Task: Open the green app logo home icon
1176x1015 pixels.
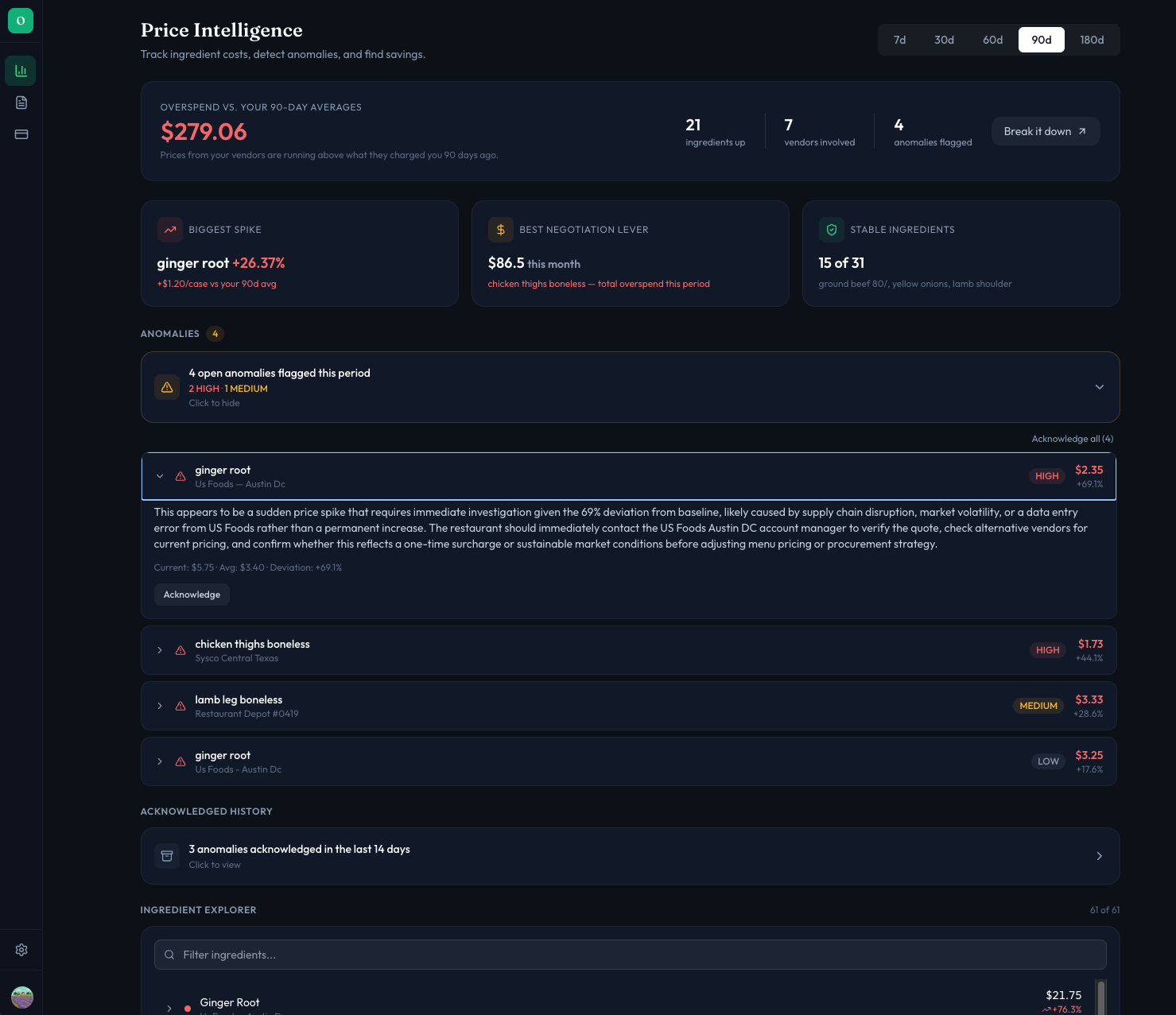Action: coord(21,21)
